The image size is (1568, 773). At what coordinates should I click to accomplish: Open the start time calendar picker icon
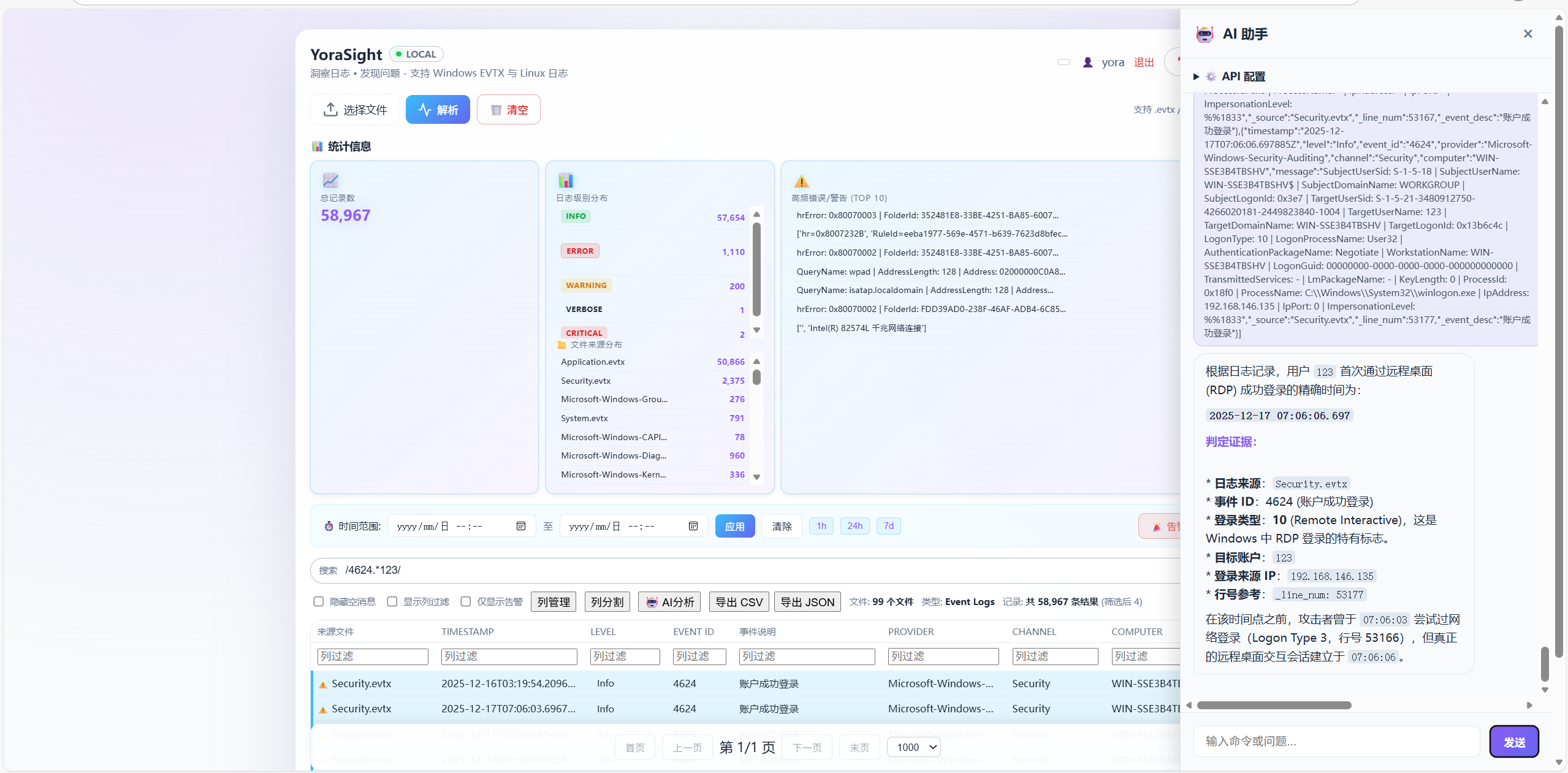(x=521, y=526)
